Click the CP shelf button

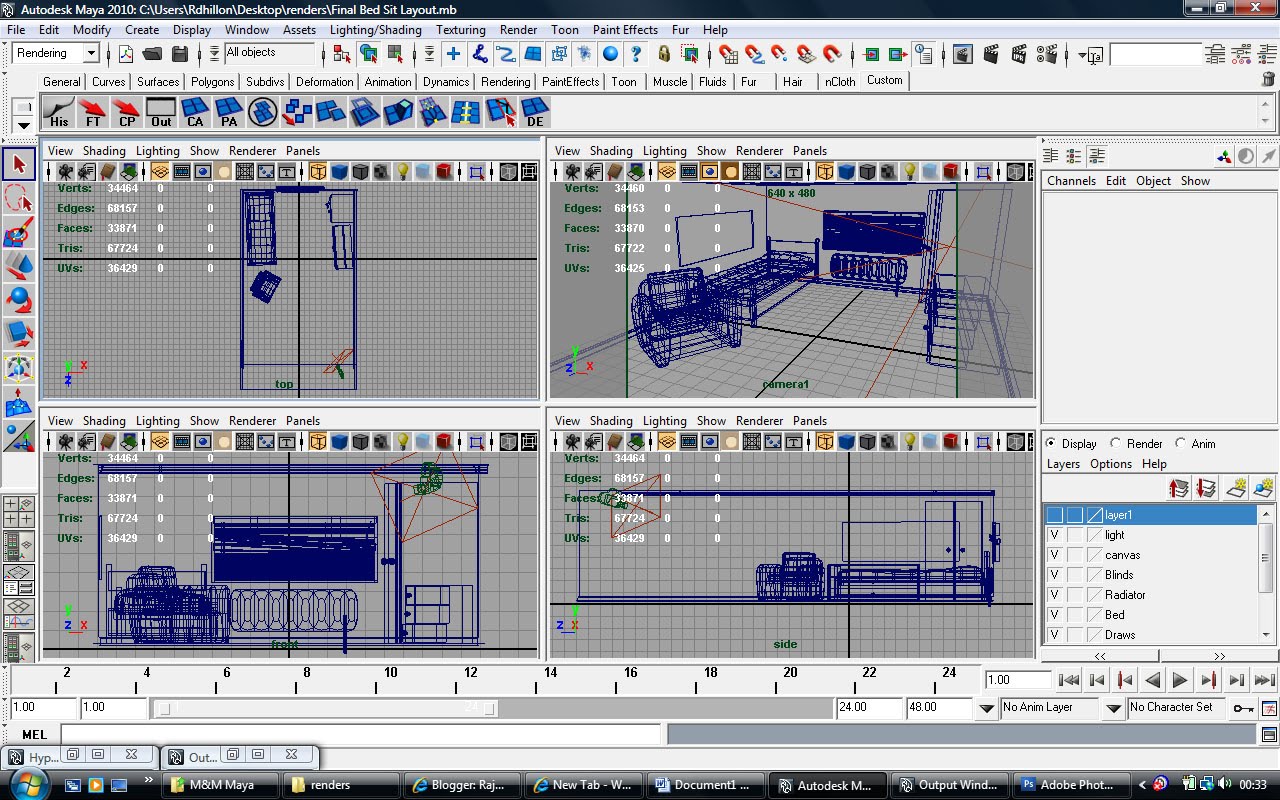[x=127, y=112]
